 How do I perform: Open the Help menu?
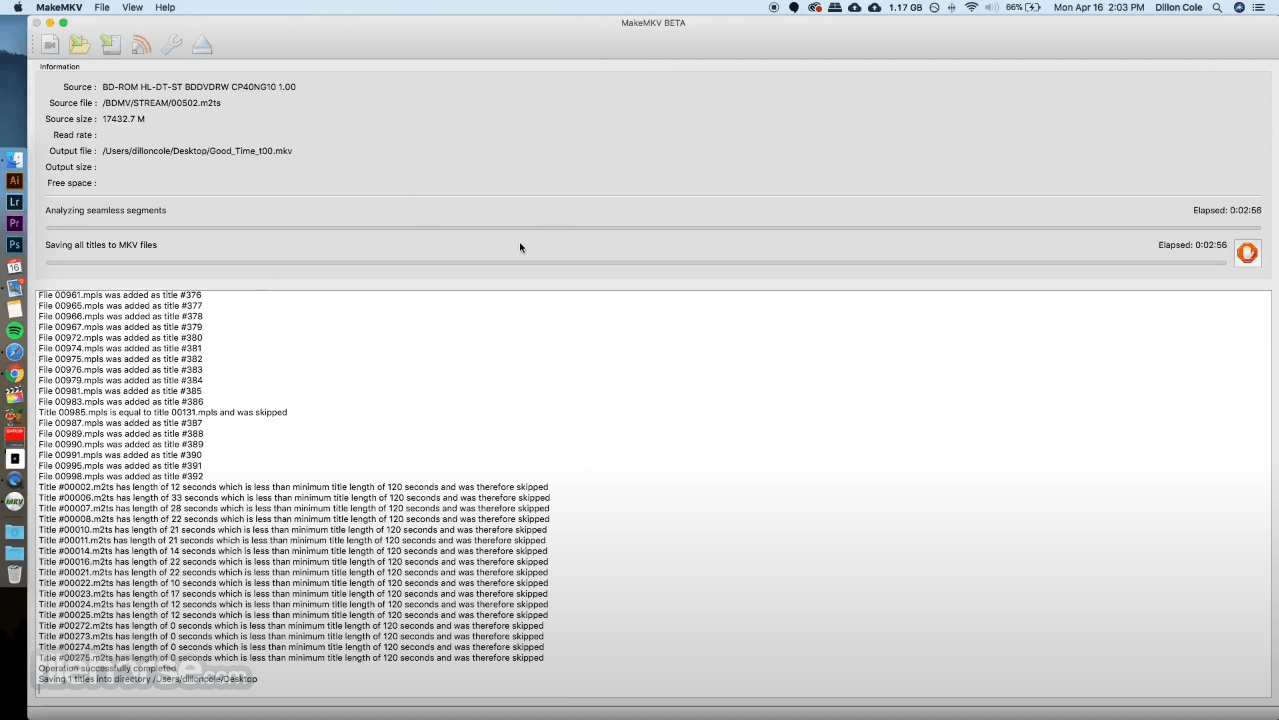click(x=165, y=7)
